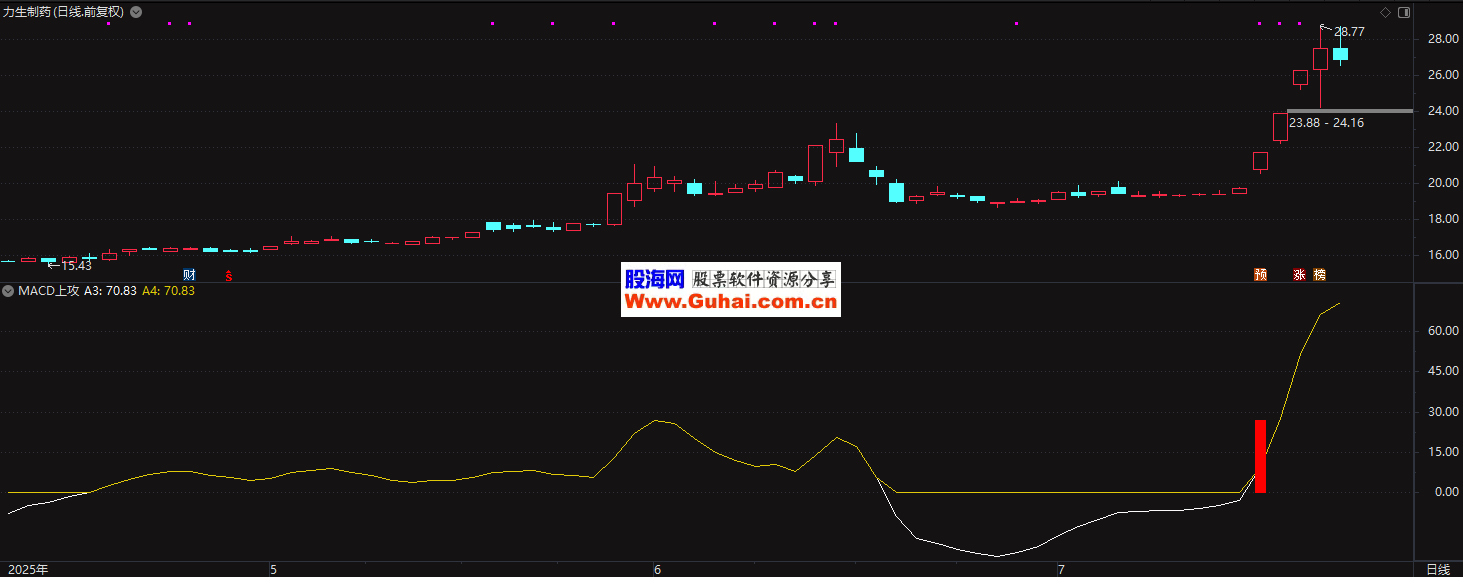
Task: Select the A3: 70.83 indicator value
Action: [x=110, y=291]
